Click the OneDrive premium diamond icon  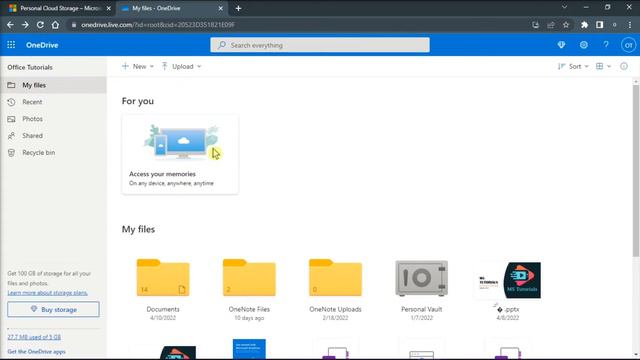561,45
